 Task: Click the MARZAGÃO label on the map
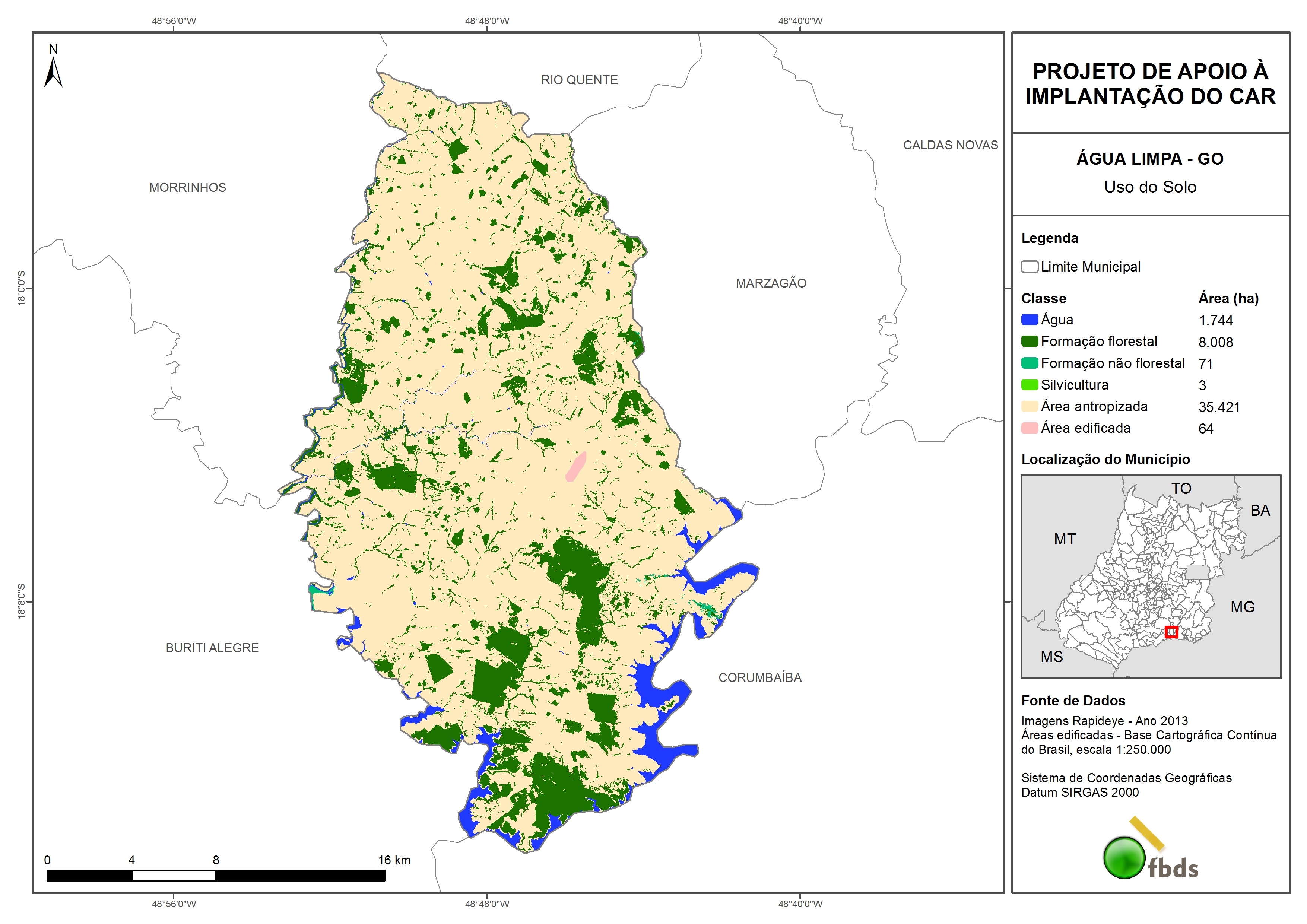pos(771,283)
